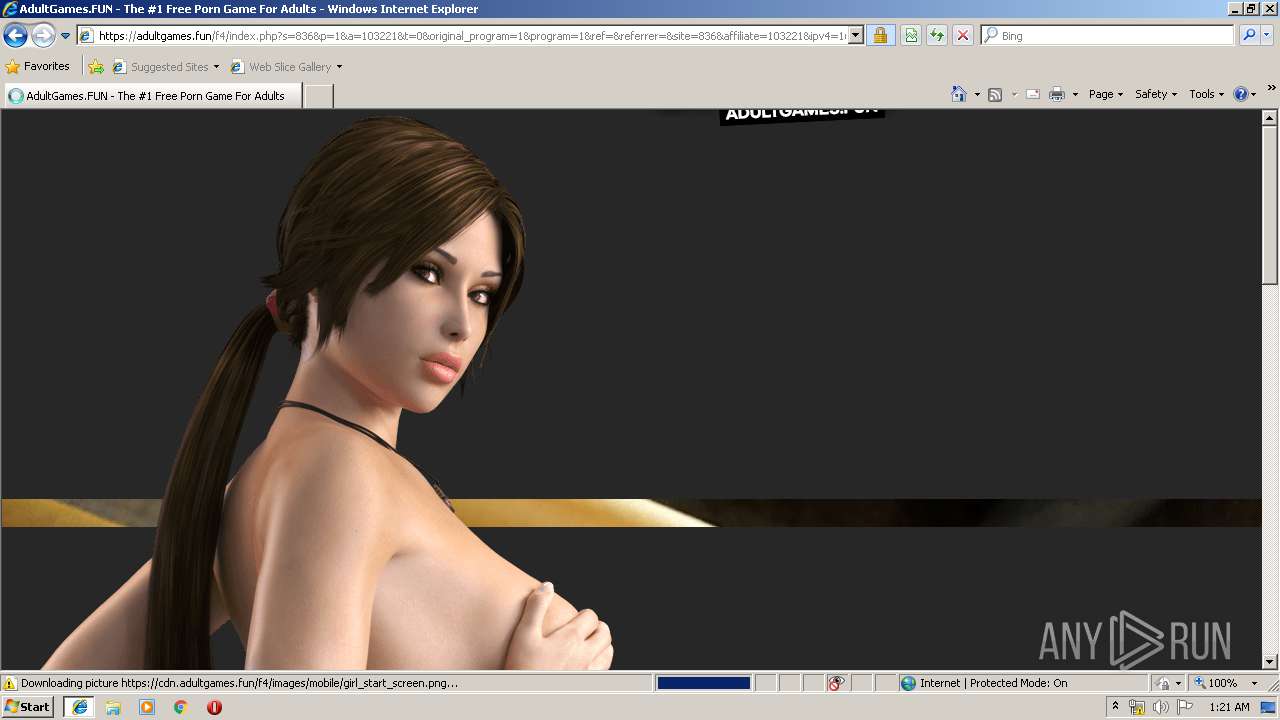Change zoom level at 100% button
This screenshot has width=1280, height=720.
tap(1215, 683)
